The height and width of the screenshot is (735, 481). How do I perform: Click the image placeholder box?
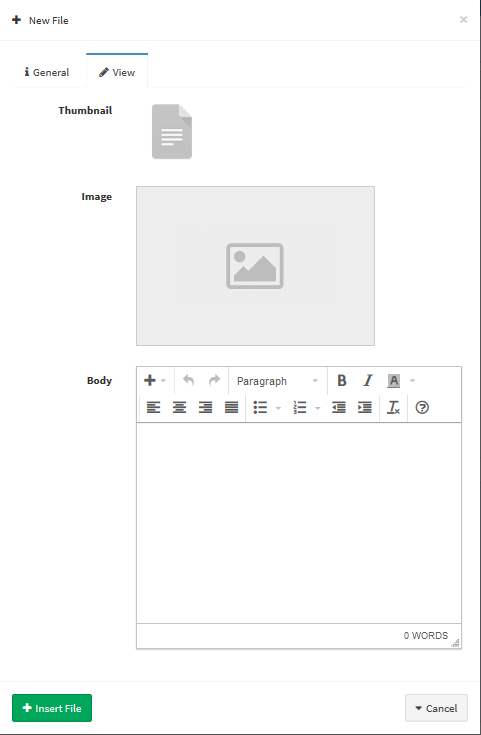(x=256, y=266)
